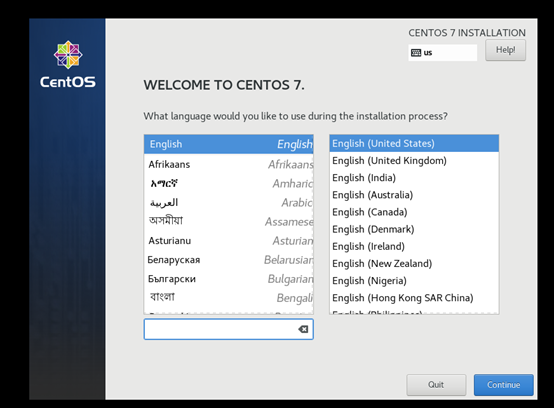Choose English (Nigeria) locale
The image size is (554, 408).
click(x=414, y=280)
